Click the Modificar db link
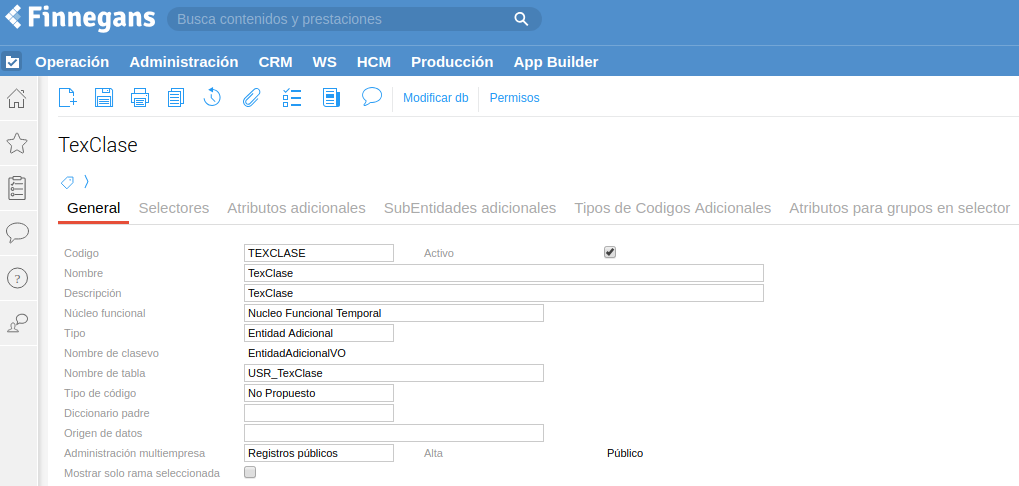The height and width of the screenshot is (486, 1019). point(435,98)
